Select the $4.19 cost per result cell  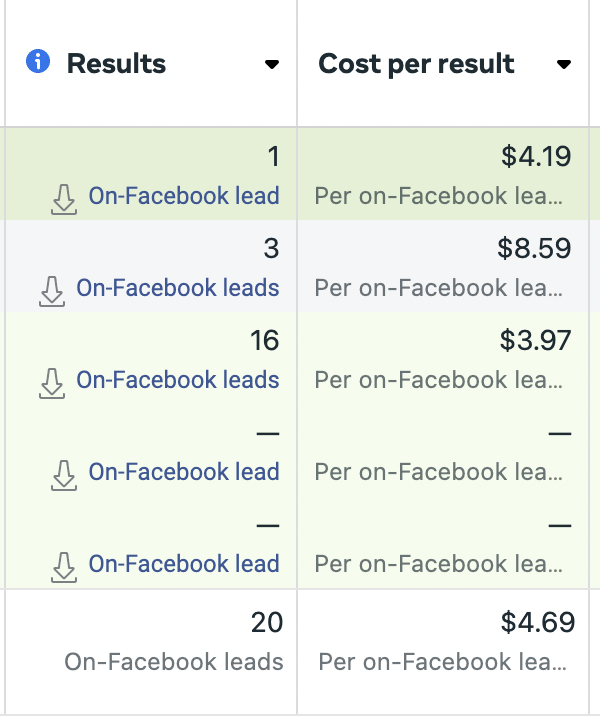point(535,157)
